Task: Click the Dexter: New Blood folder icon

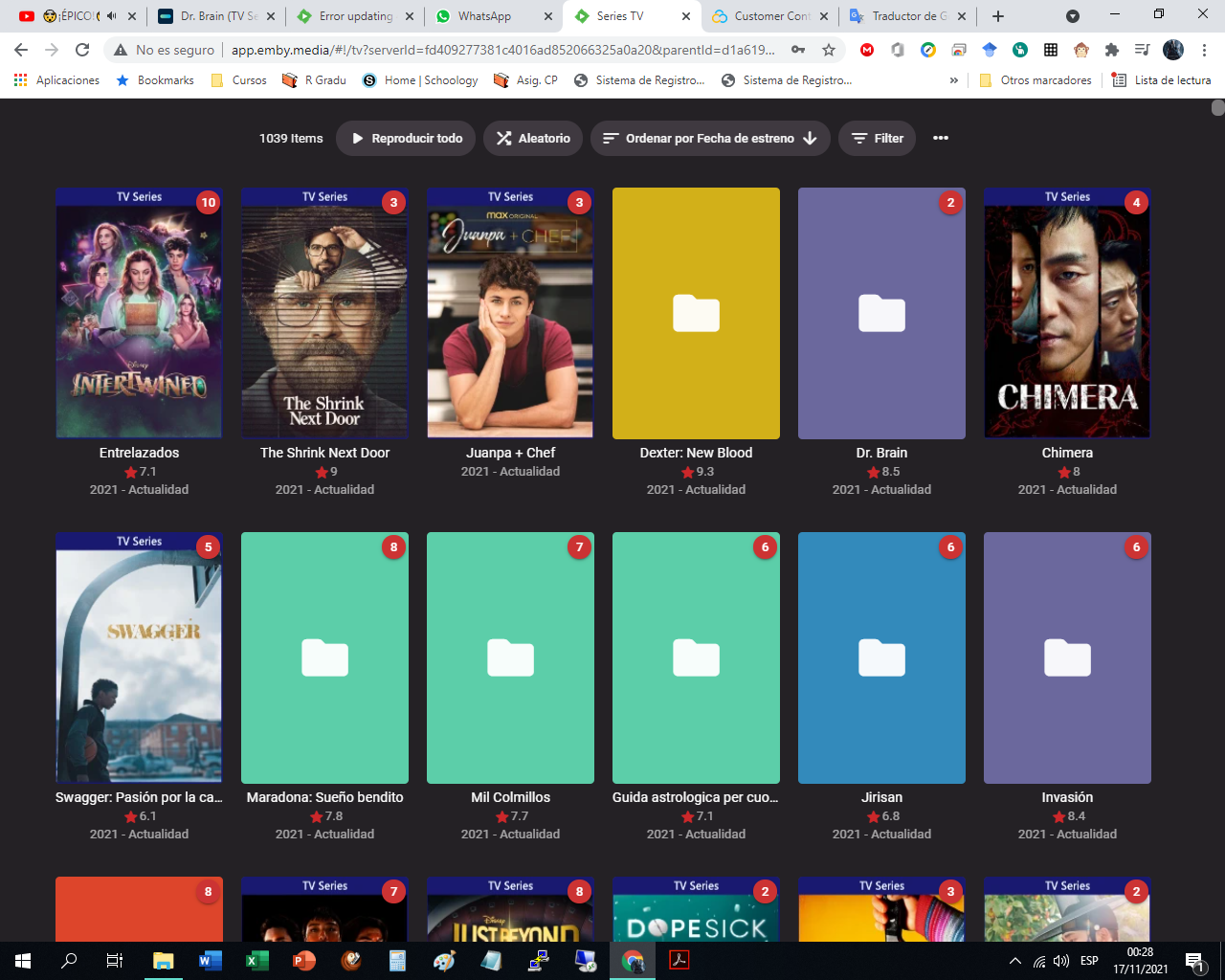Action: (x=696, y=314)
